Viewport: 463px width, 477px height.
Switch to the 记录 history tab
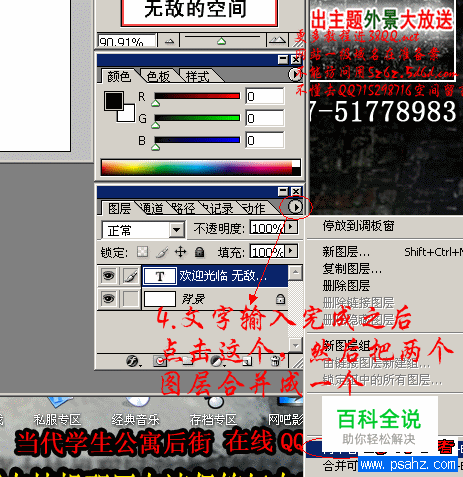point(219,209)
